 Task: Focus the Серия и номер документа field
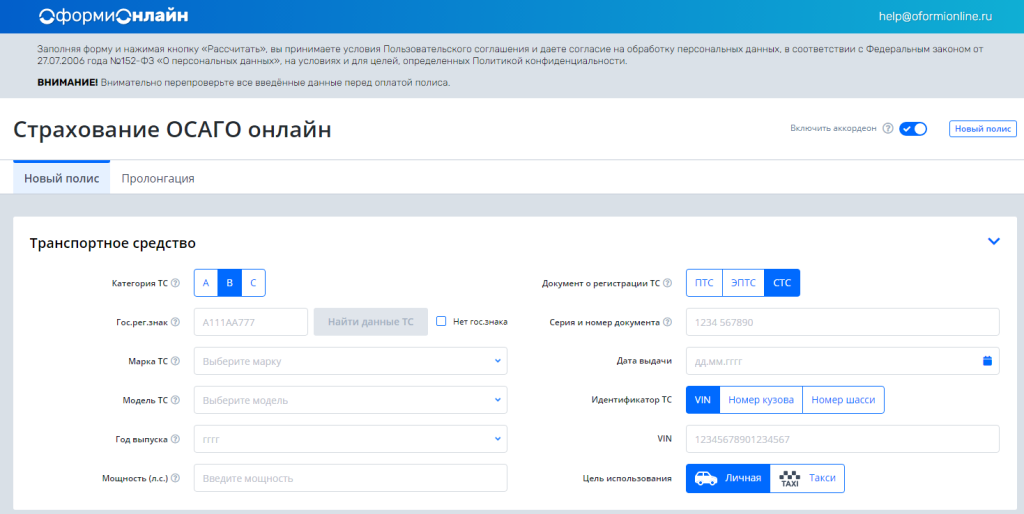tap(842, 322)
